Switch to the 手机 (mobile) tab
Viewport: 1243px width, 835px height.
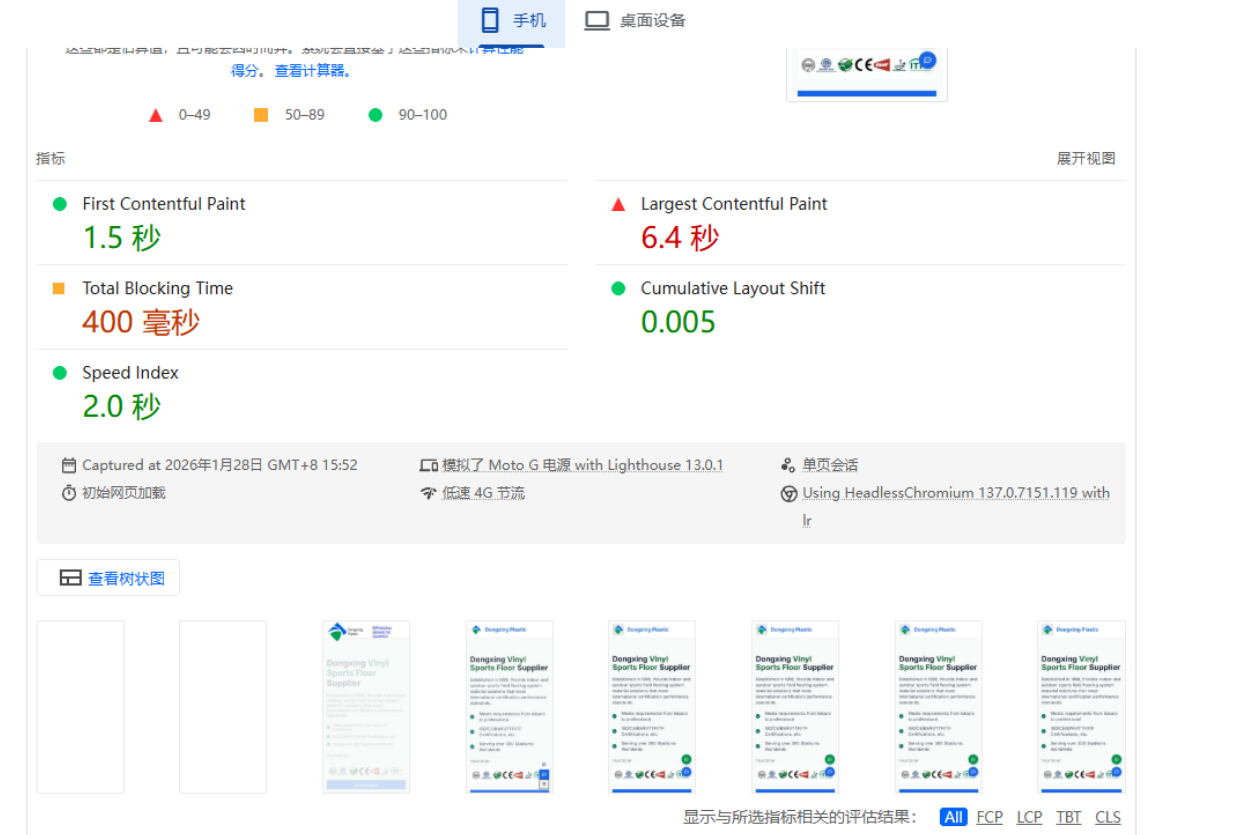pyautogui.click(x=512, y=21)
